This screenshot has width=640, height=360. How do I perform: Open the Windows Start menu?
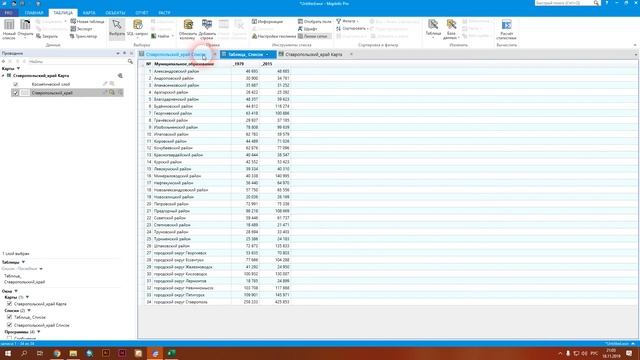pos(7,353)
